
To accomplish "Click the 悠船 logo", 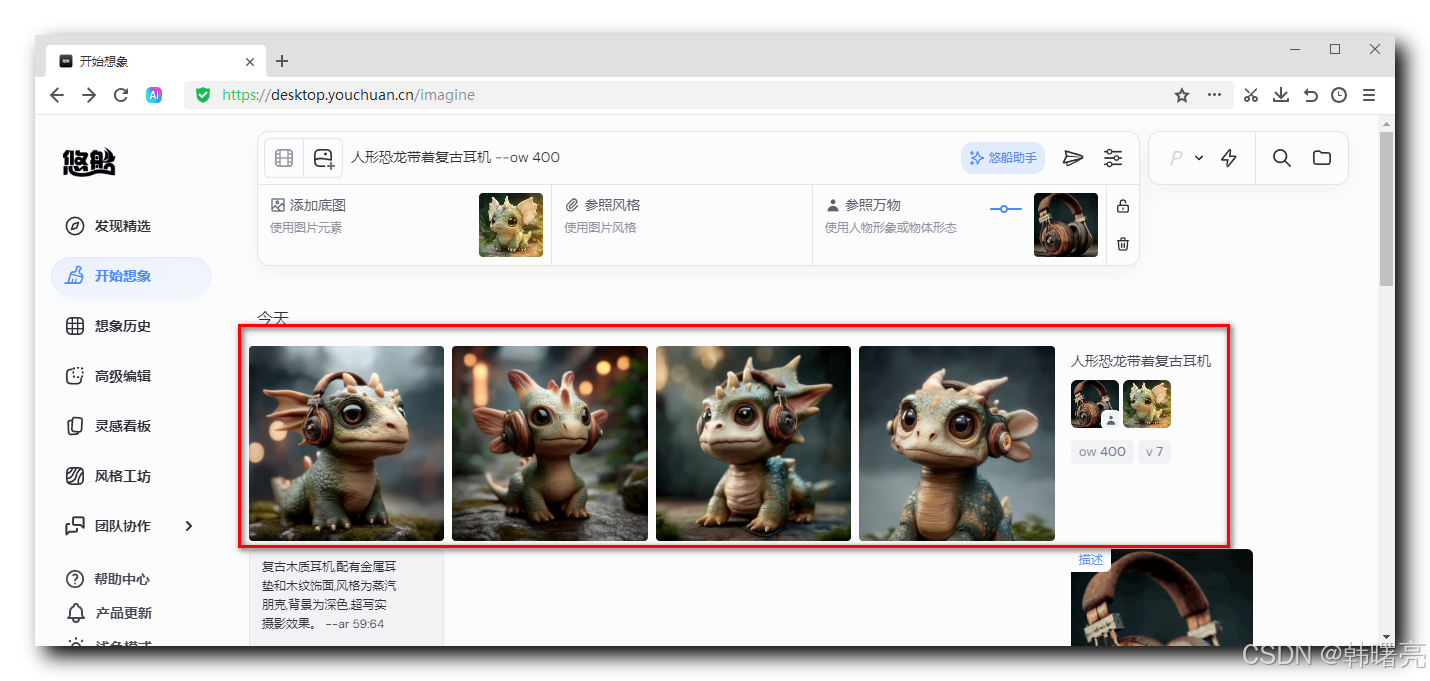I will [89, 162].
